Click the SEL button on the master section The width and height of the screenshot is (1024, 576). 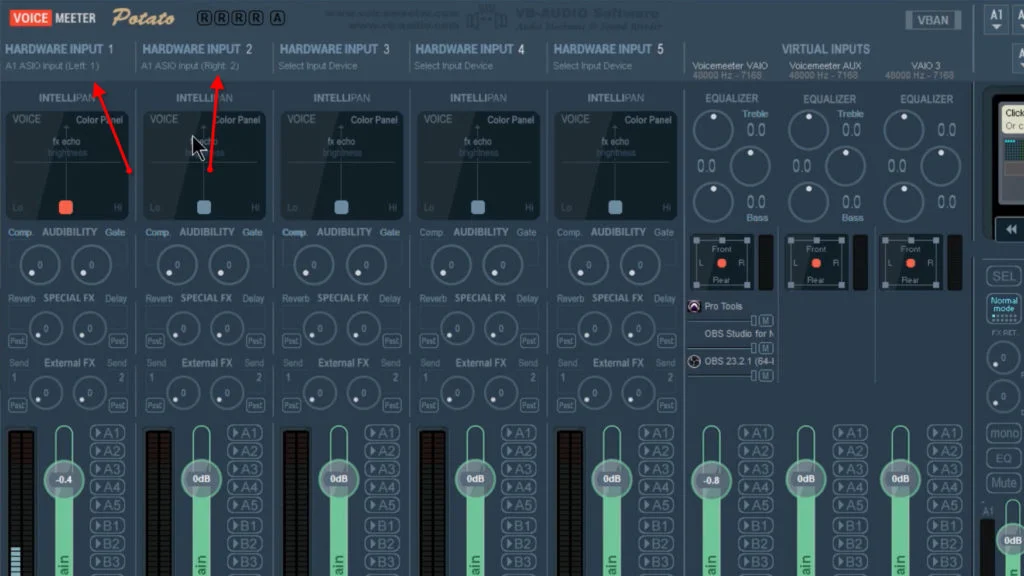click(x=1003, y=276)
